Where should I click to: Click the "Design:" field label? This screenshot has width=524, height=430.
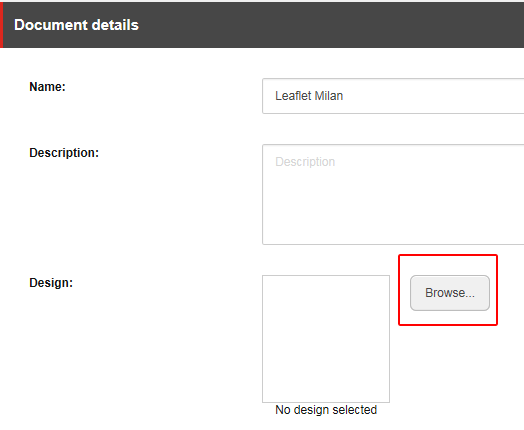click(x=51, y=283)
